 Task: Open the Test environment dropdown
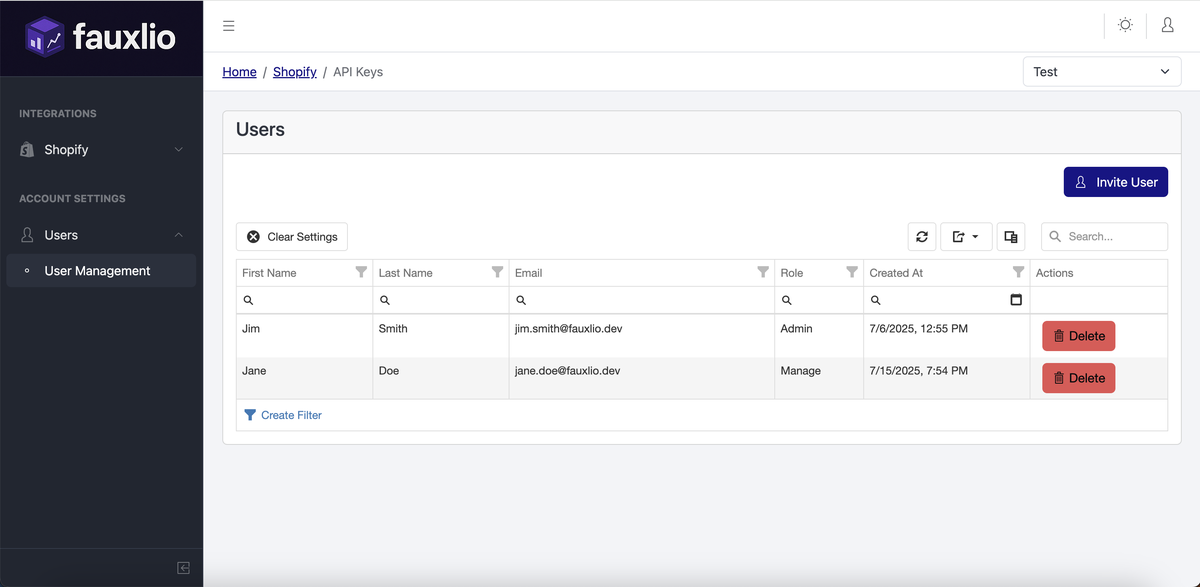[x=1102, y=72]
